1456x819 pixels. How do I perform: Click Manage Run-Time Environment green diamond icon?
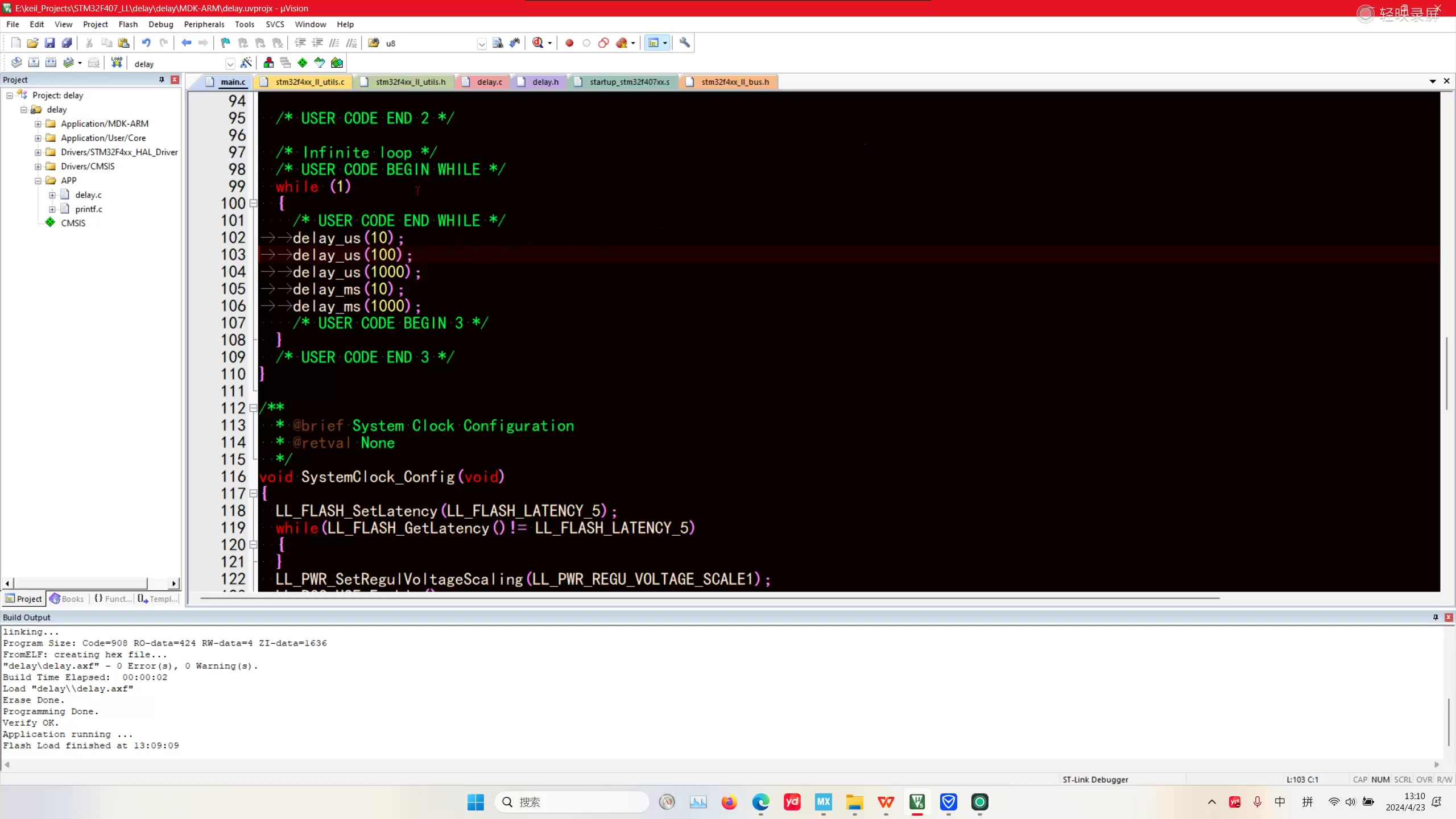[303, 63]
